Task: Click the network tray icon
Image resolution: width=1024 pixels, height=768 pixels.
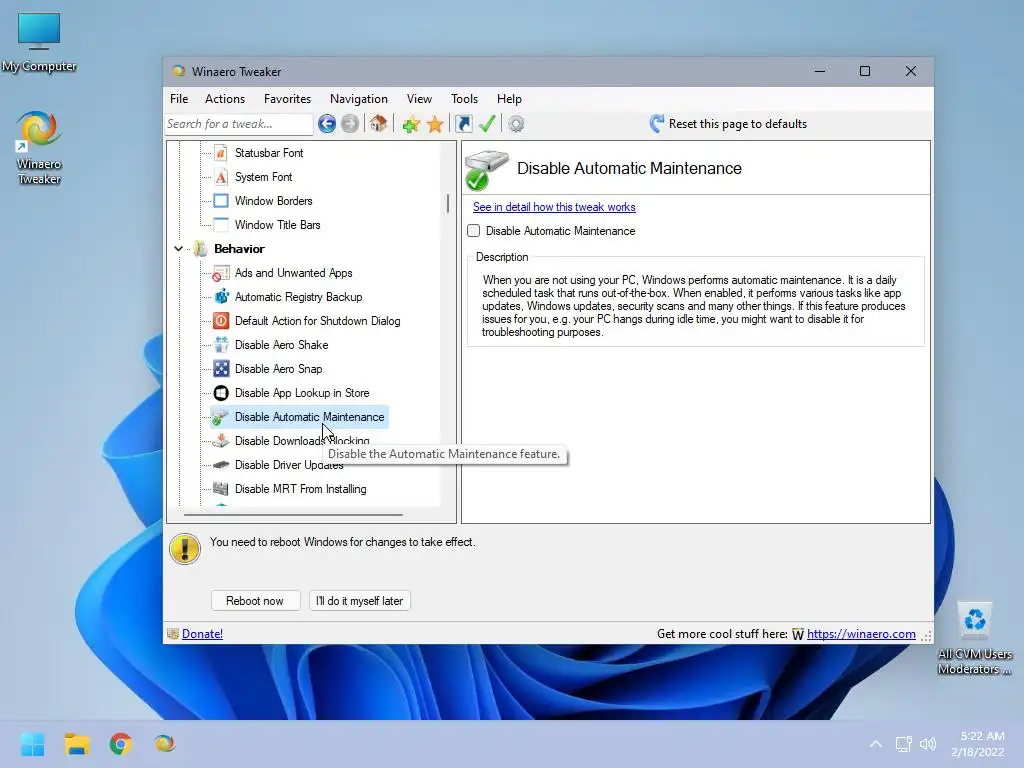Action: tap(904, 744)
